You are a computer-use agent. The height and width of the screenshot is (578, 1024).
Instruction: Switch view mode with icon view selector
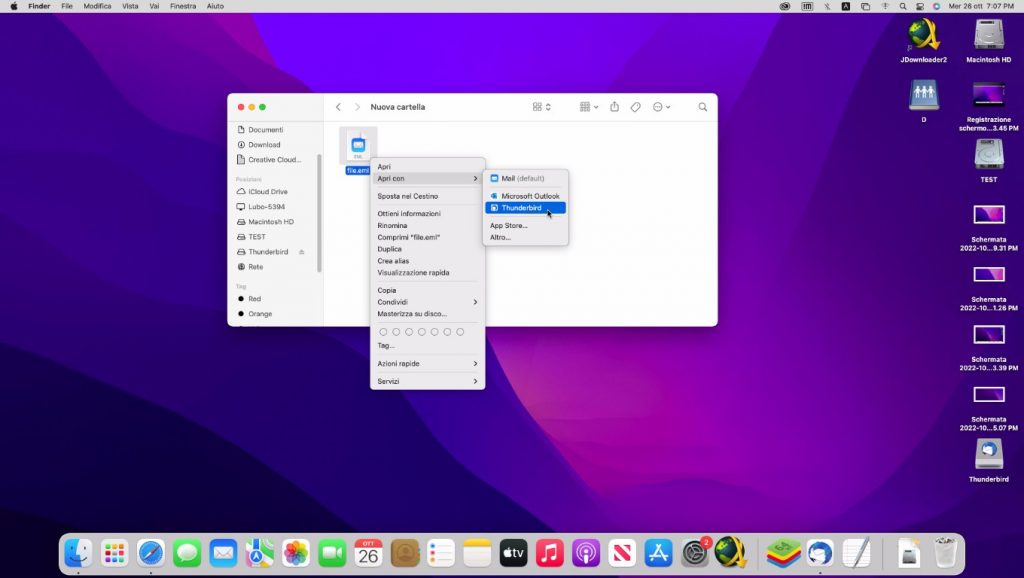click(x=541, y=107)
